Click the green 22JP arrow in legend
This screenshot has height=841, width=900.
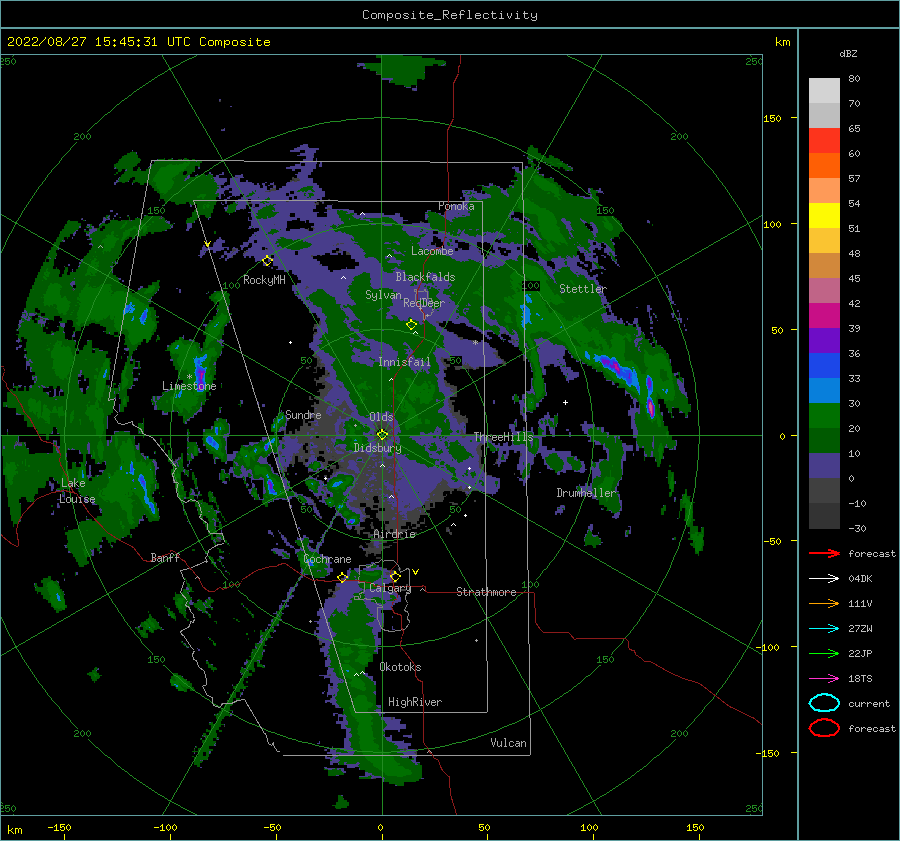(x=824, y=653)
